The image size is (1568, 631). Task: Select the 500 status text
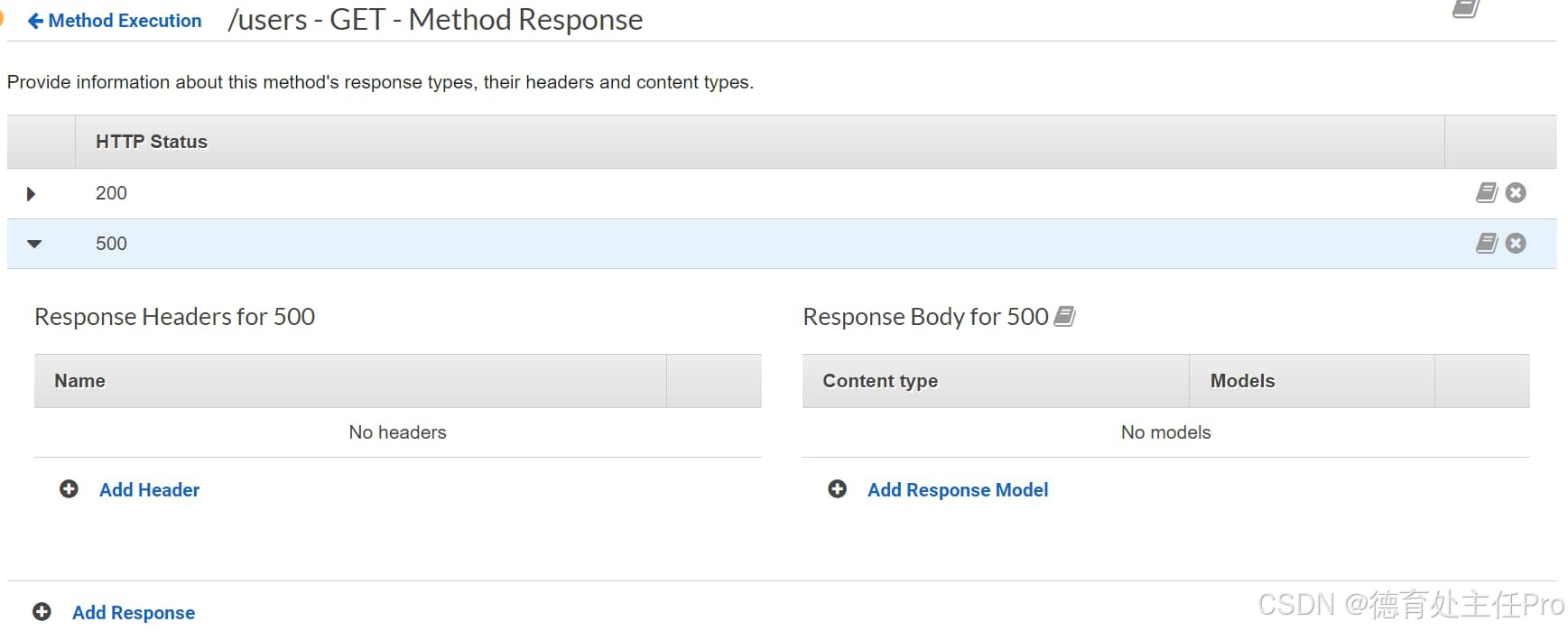(111, 244)
